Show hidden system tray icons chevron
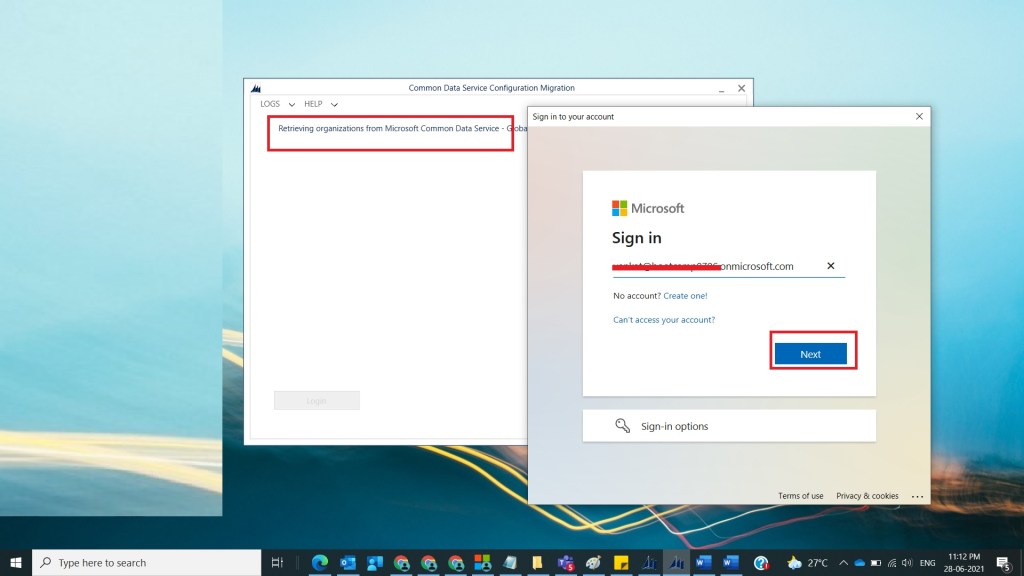The height and width of the screenshot is (576, 1024). 843,563
